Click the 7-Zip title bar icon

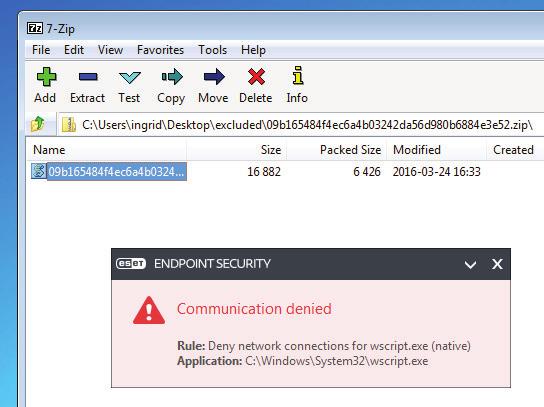(35, 28)
